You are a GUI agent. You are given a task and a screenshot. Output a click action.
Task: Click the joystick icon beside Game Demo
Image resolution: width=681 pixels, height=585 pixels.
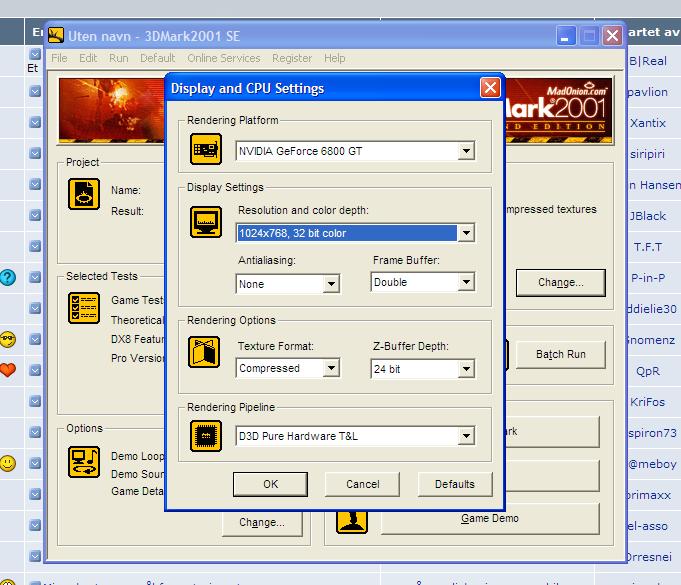(x=352, y=522)
